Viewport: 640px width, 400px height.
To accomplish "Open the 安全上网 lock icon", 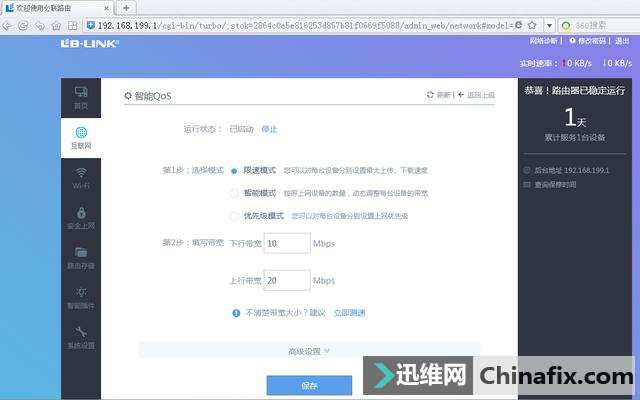I will coord(80,216).
